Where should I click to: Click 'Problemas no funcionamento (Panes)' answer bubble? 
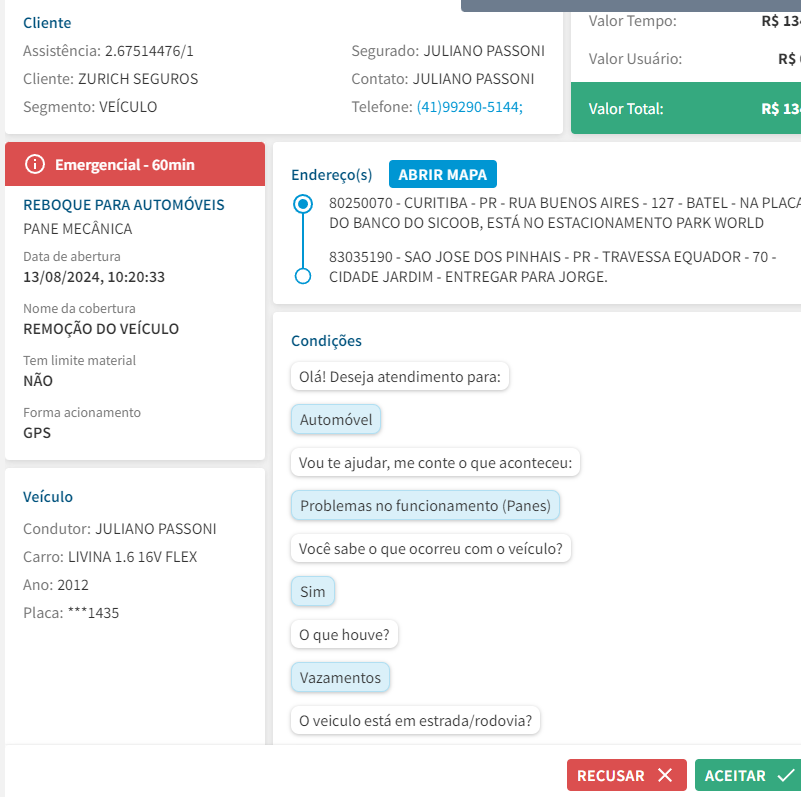pyautogui.click(x=426, y=506)
